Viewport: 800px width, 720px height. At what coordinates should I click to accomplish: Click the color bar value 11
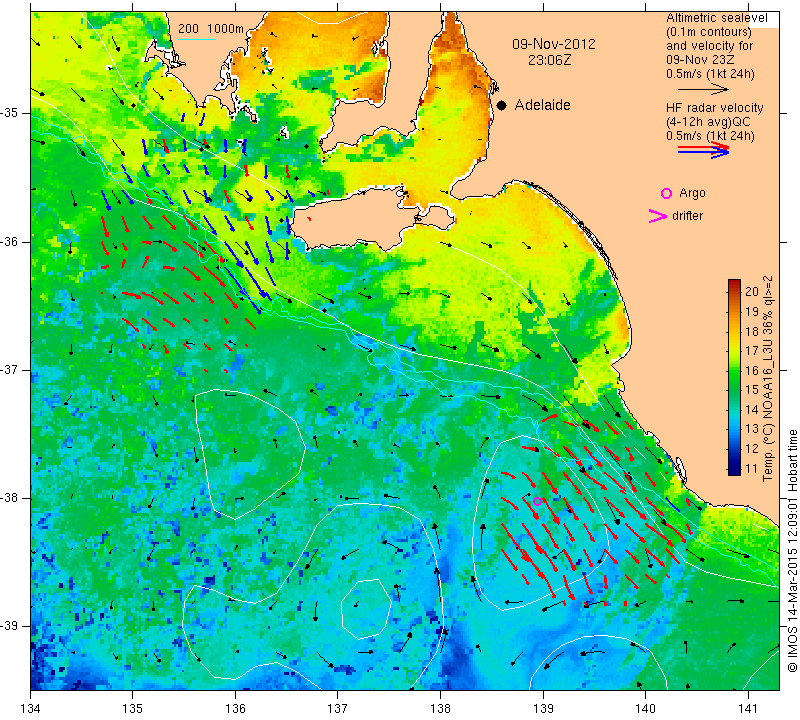click(752, 468)
